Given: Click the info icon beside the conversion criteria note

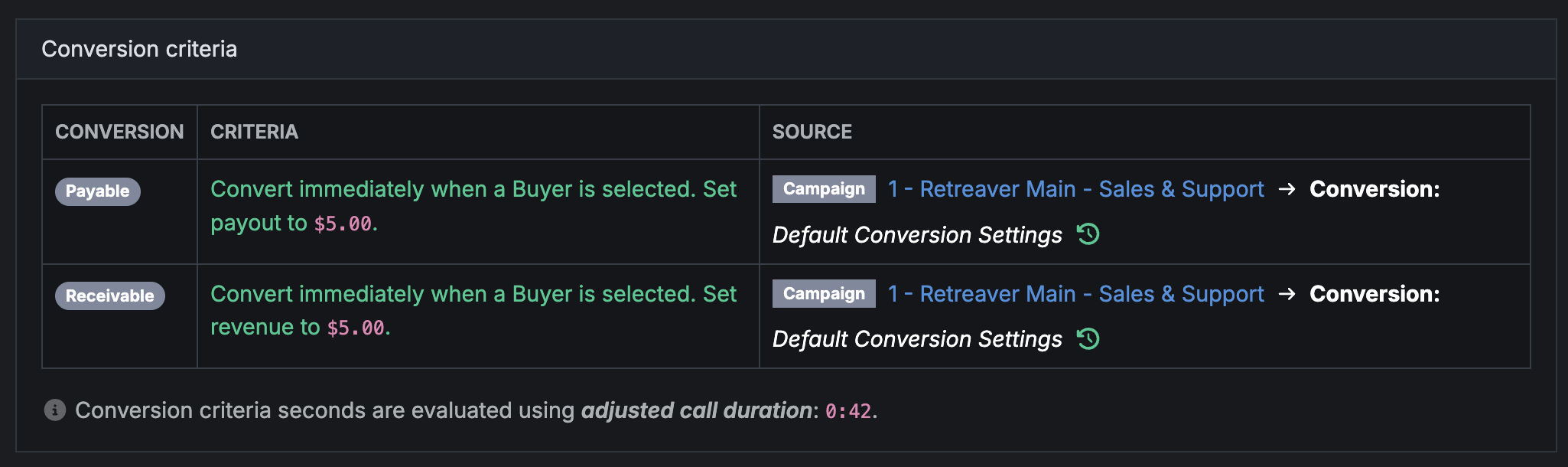Looking at the screenshot, I should (55, 410).
